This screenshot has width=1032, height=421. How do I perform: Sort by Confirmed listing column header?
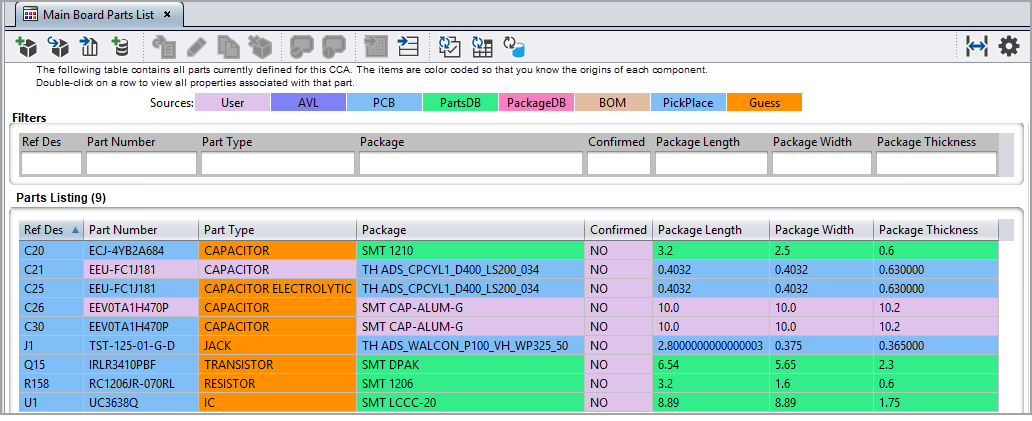point(619,230)
